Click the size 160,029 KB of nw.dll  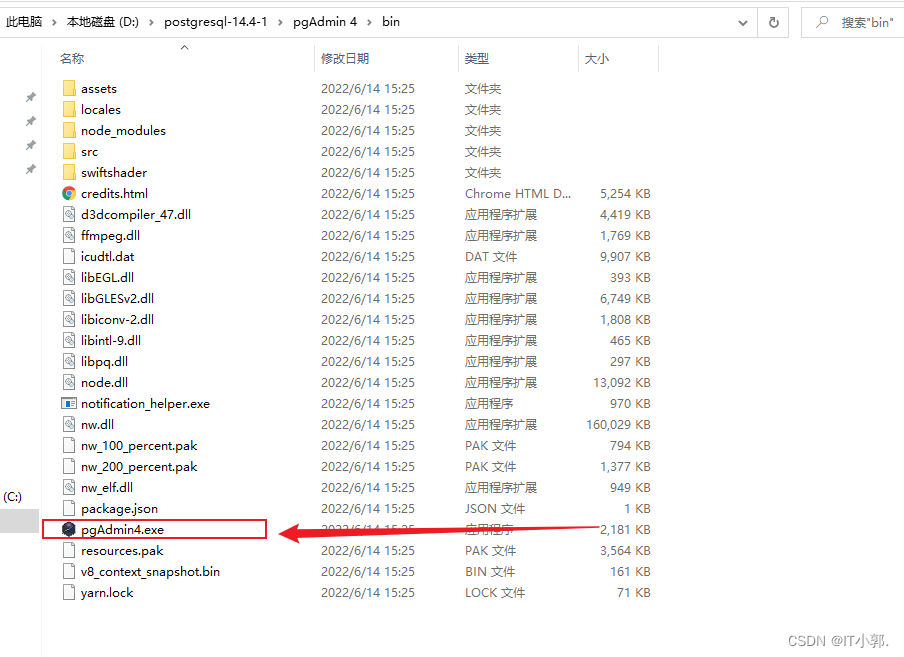coord(618,425)
